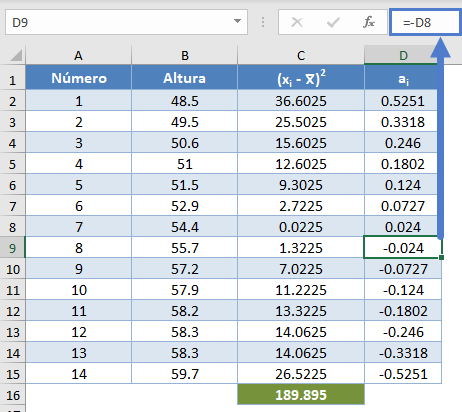Select column D header

click(403, 55)
